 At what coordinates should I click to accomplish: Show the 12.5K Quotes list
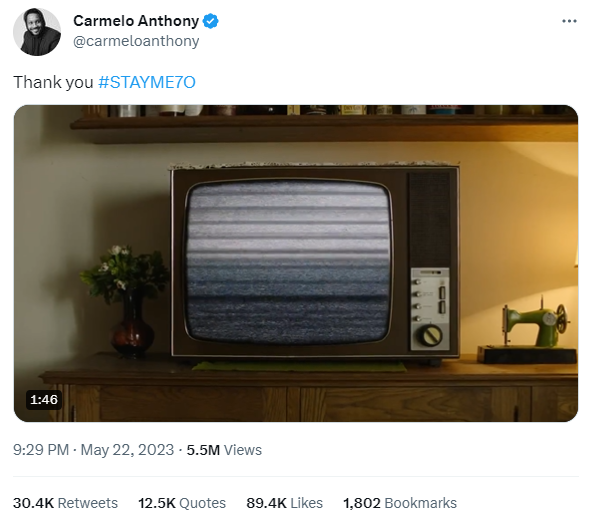coord(182,503)
